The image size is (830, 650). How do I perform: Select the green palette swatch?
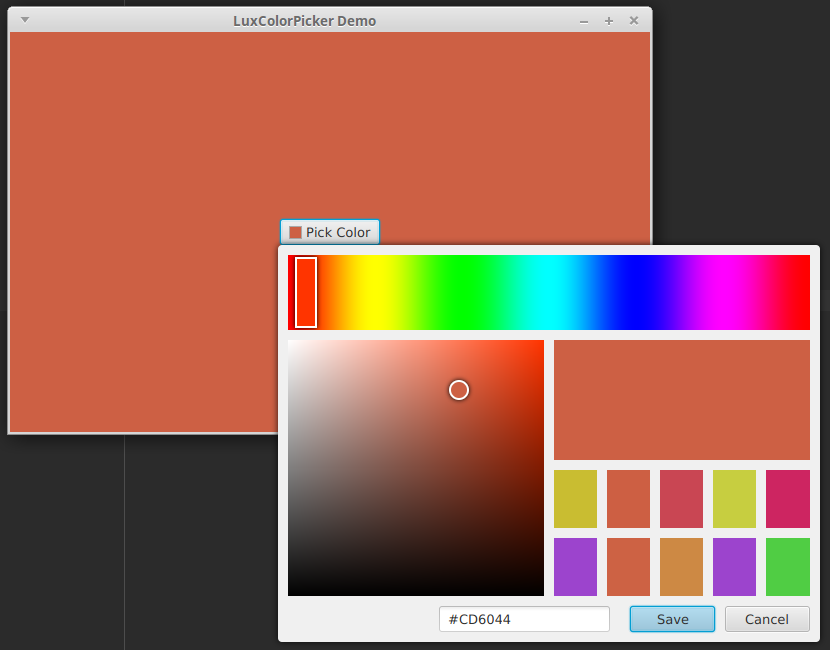coord(787,566)
